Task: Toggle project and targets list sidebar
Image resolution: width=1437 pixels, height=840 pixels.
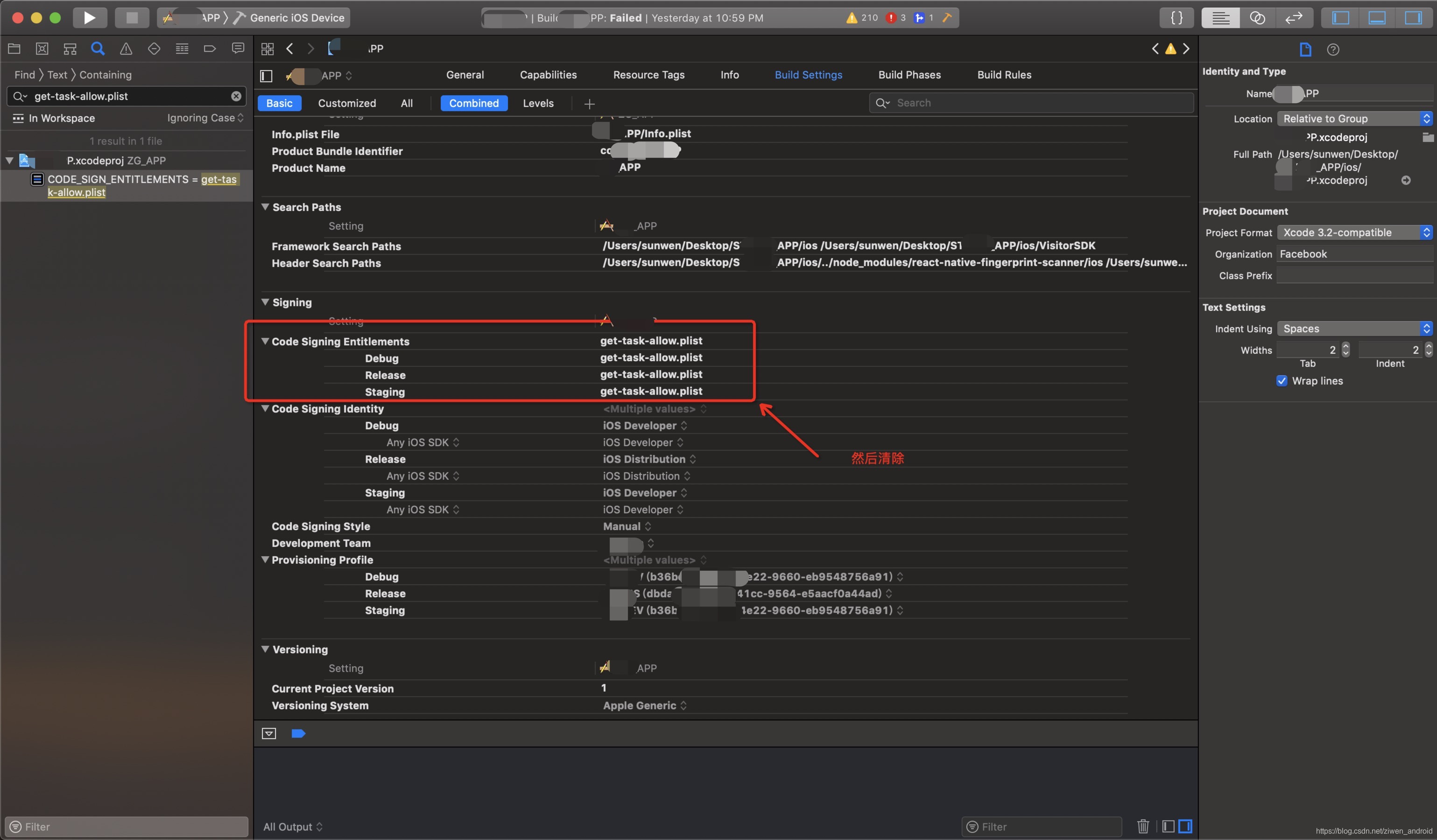Action: click(x=266, y=75)
